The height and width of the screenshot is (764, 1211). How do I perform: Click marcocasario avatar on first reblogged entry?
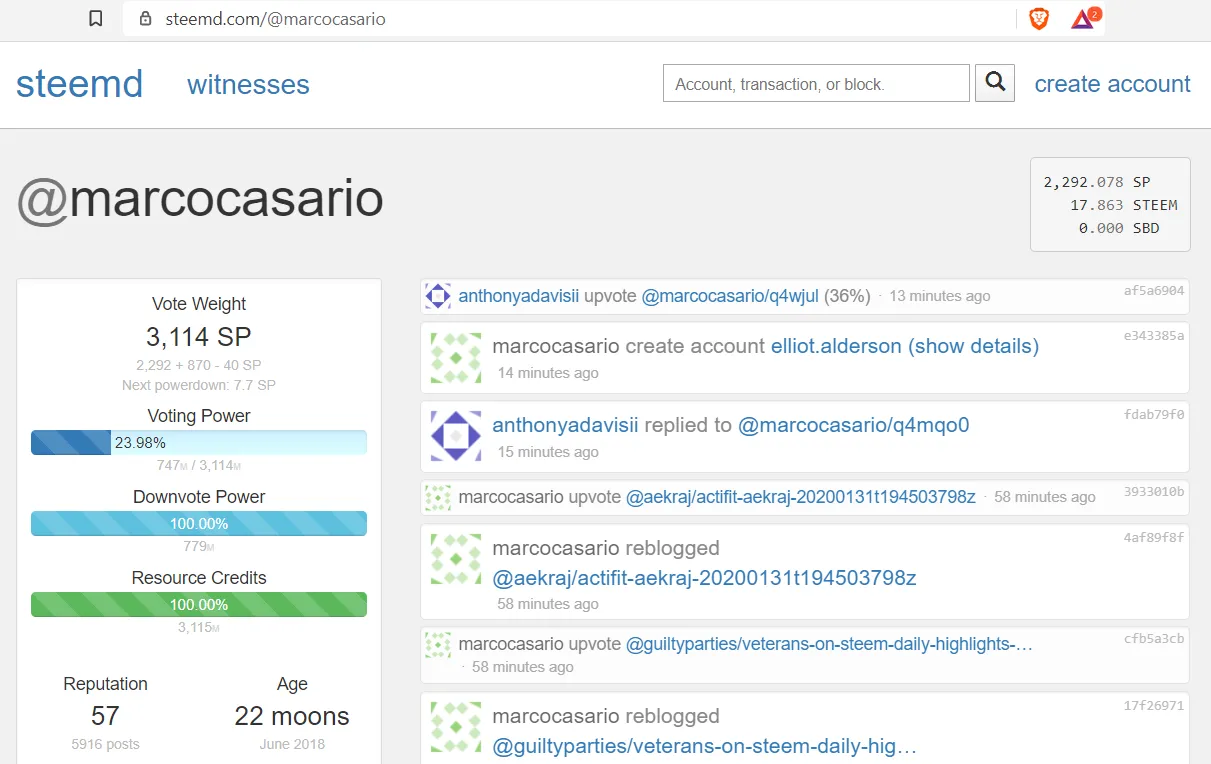coord(455,559)
